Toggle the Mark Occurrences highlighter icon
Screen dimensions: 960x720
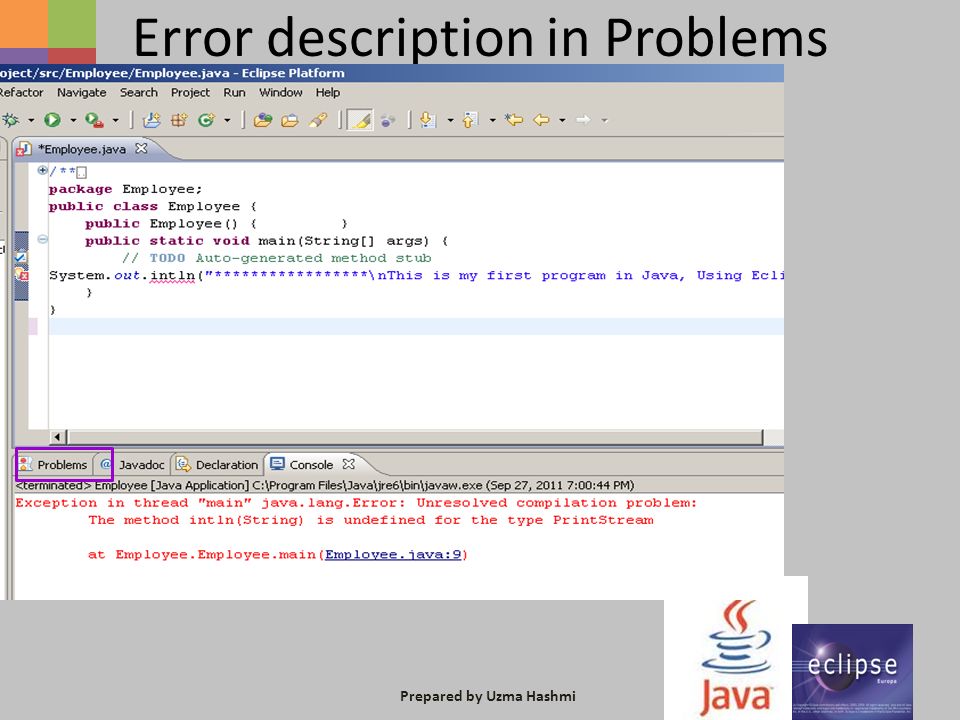click(x=360, y=120)
